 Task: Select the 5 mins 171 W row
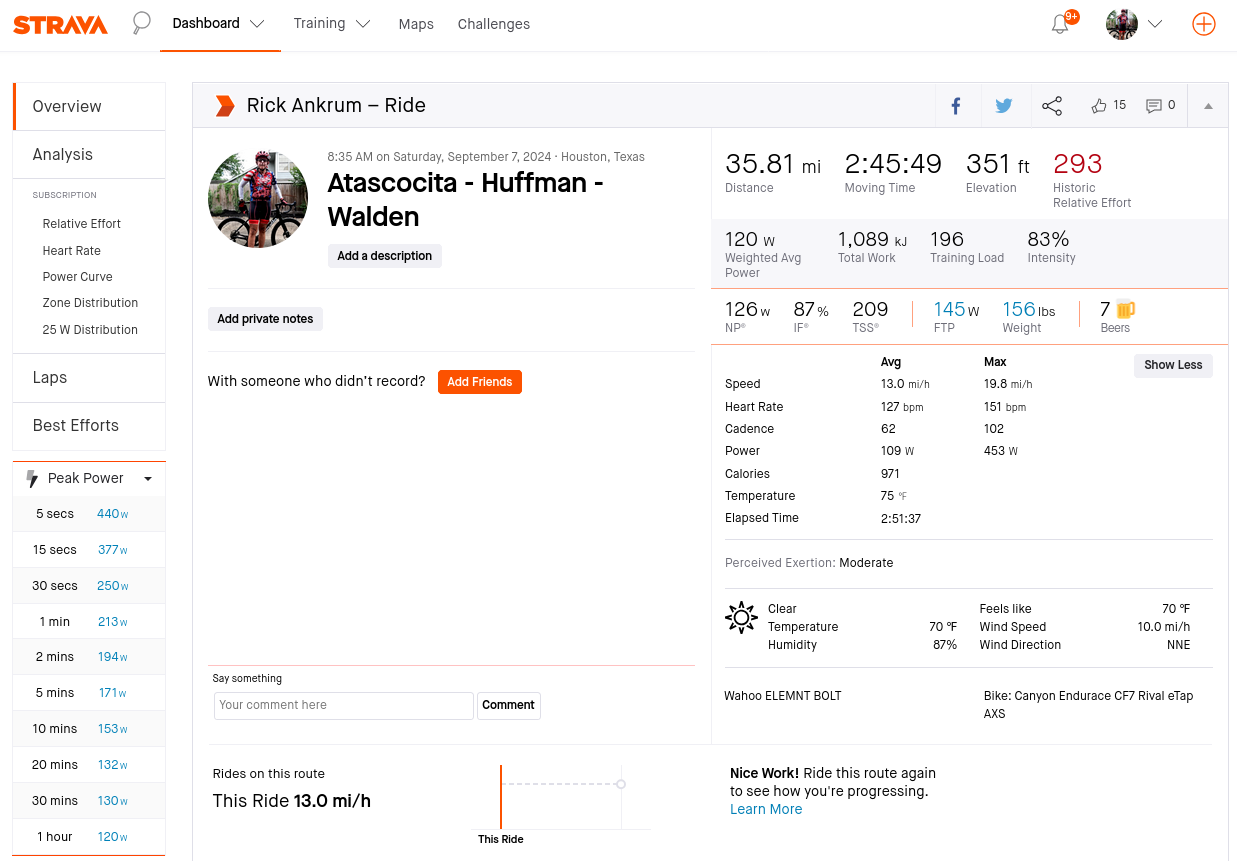point(89,693)
